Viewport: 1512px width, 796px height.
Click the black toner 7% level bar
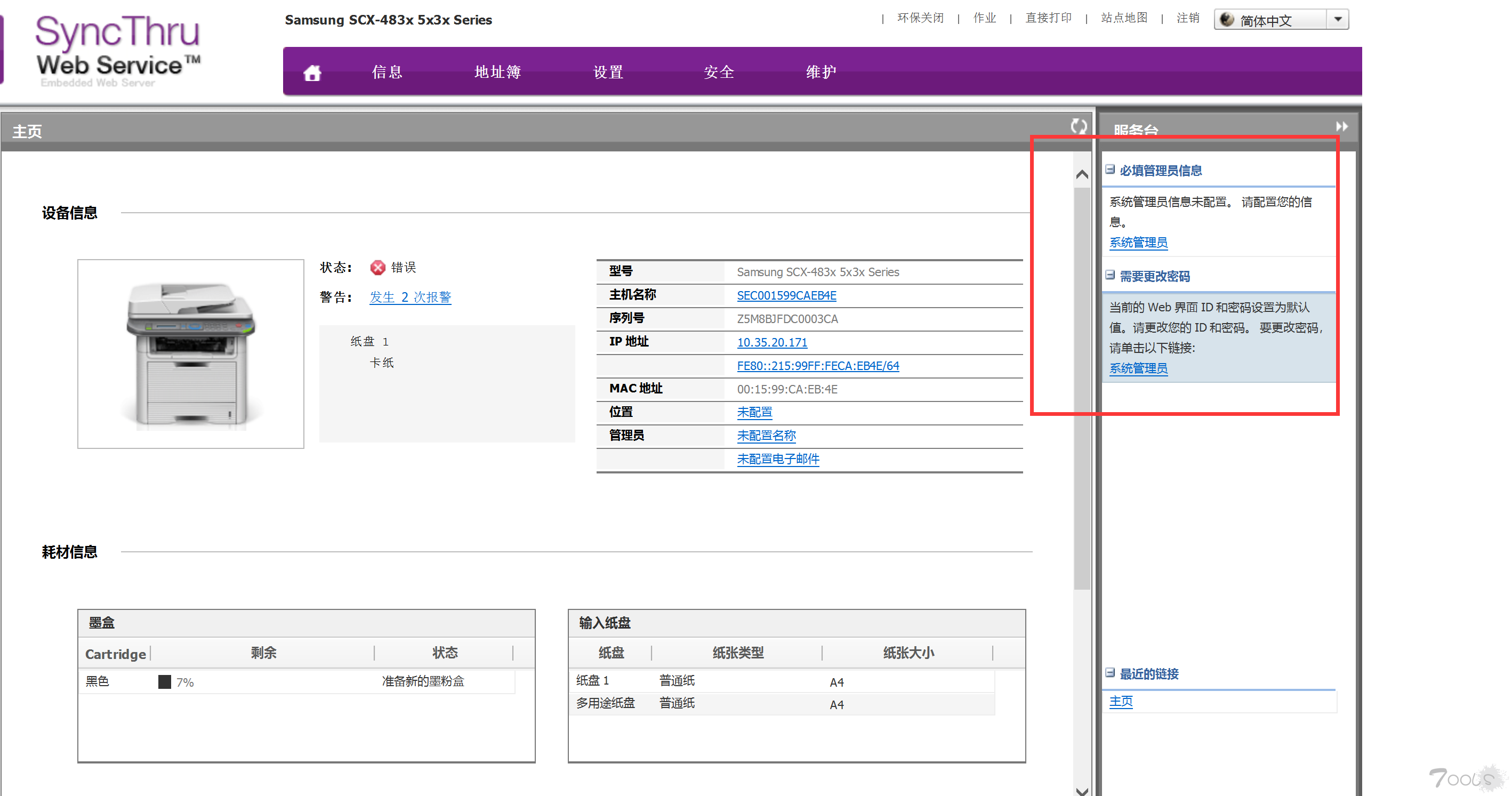[164, 681]
